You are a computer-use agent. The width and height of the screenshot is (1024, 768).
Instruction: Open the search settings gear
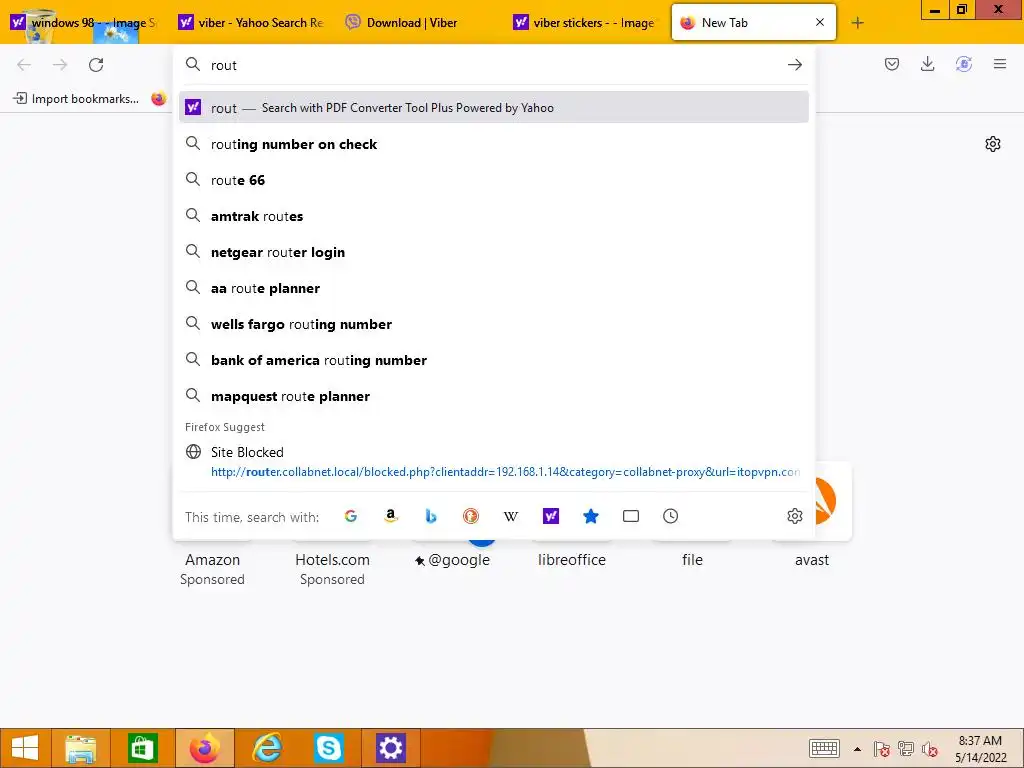[x=795, y=517]
